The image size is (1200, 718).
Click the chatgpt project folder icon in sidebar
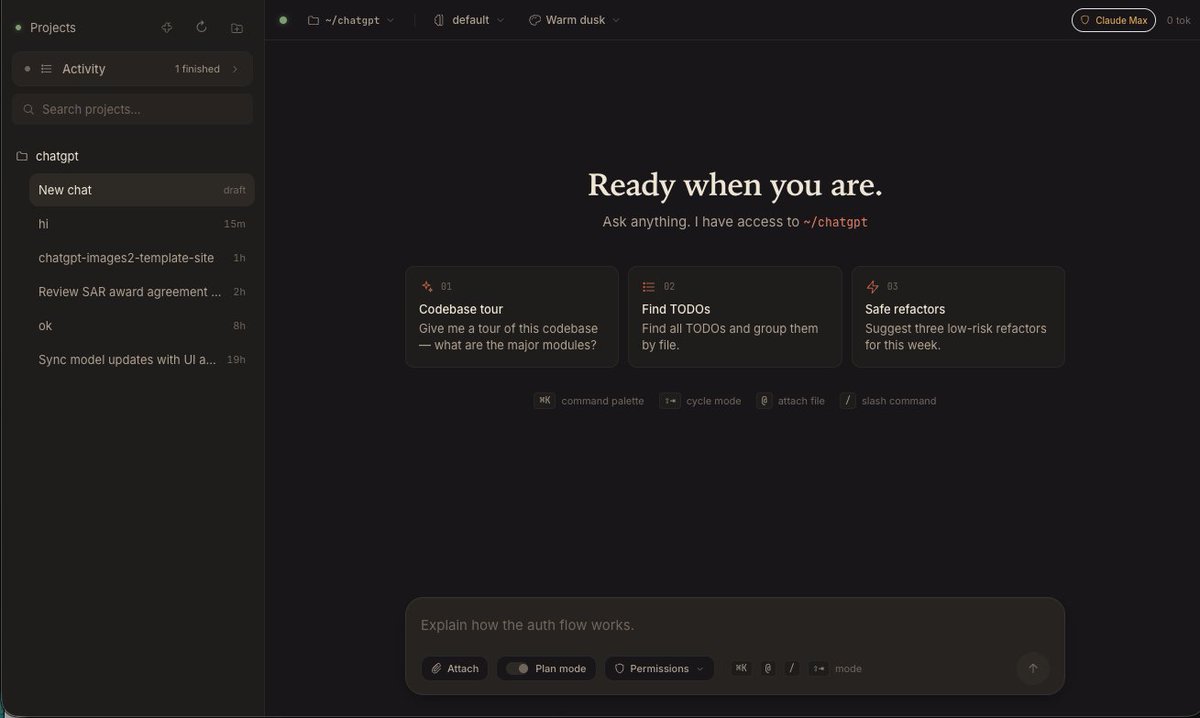tap(22, 156)
